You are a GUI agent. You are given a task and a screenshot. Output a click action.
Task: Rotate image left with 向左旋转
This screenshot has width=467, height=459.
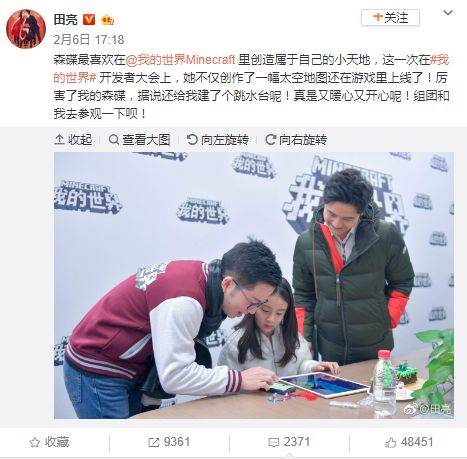tap(218, 140)
